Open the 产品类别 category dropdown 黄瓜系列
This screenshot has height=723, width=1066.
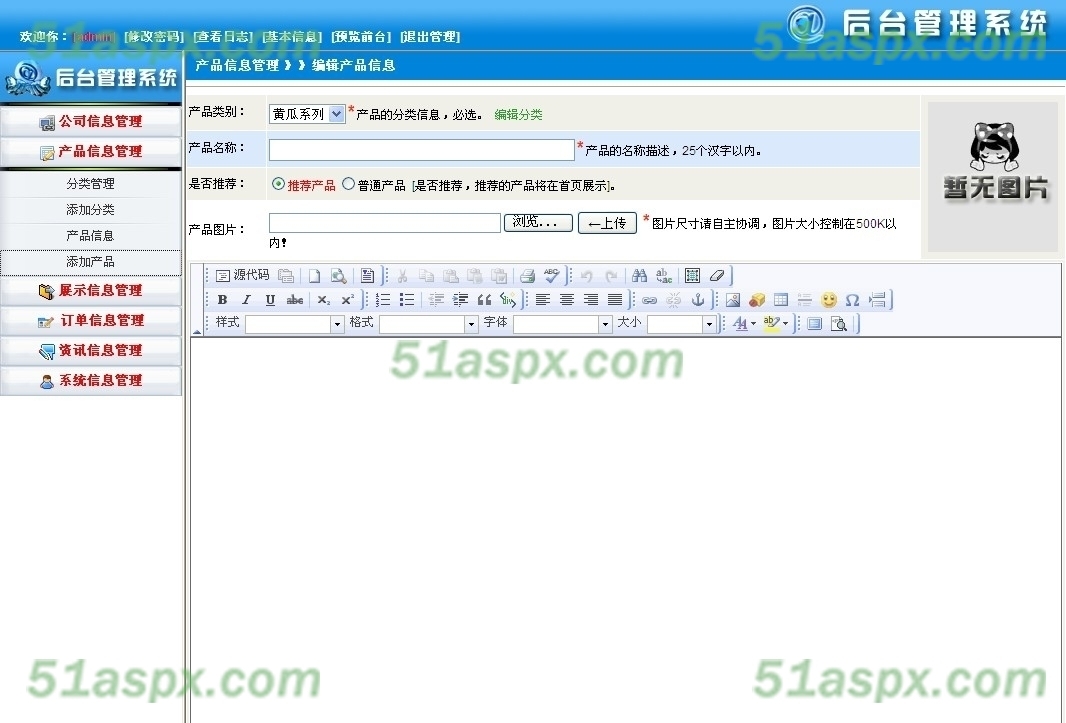[307, 114]
